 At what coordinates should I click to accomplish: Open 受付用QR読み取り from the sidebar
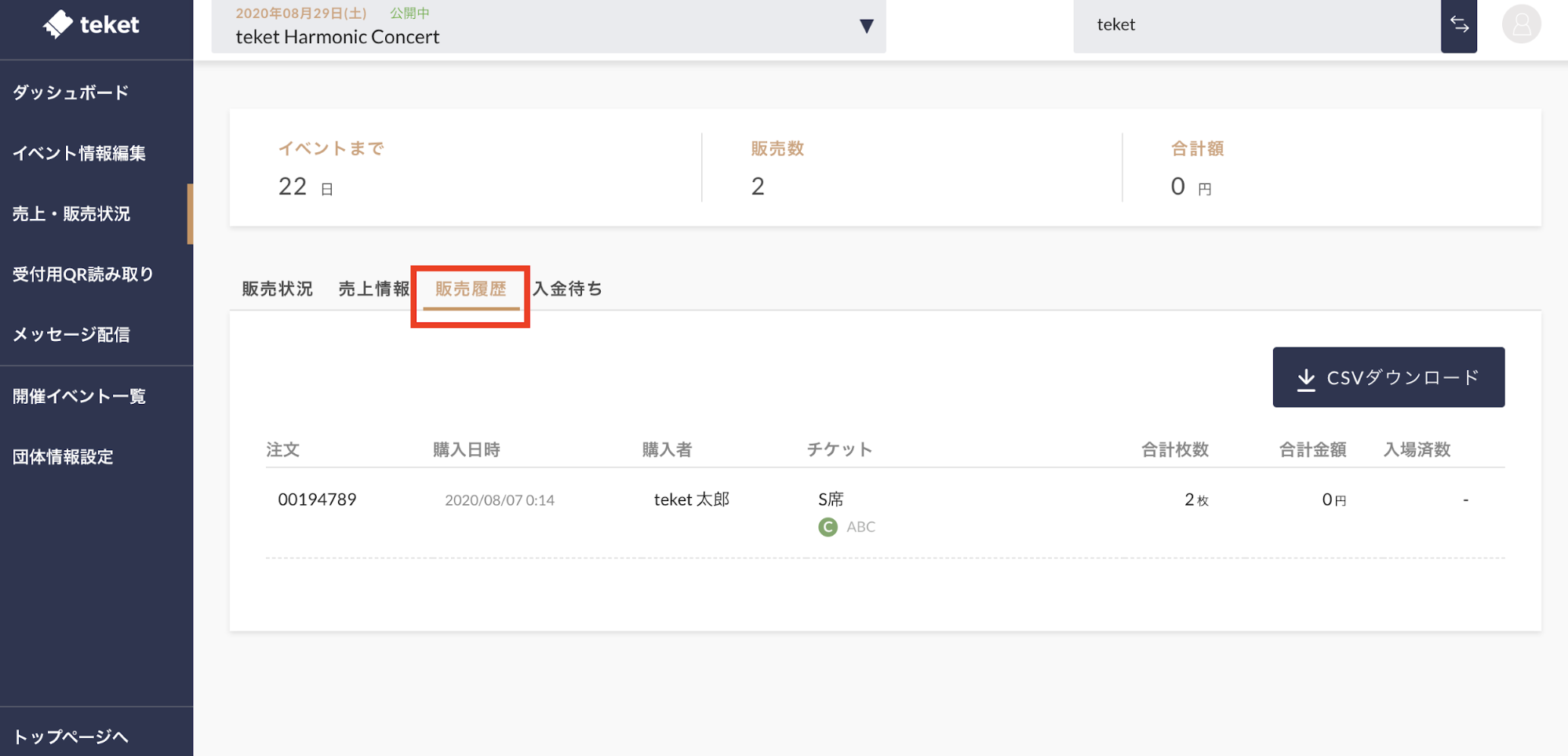(83, 274)
